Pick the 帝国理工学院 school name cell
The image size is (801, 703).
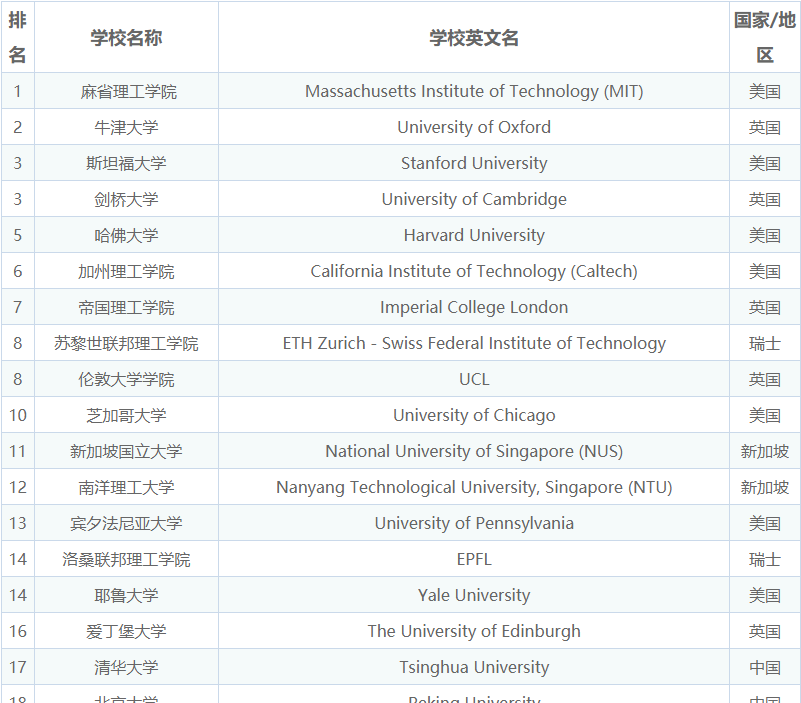(126, 307)
